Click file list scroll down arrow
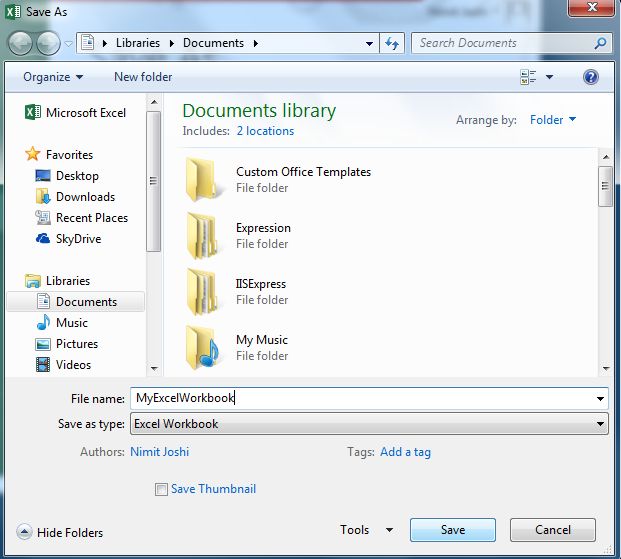This screenshot has height=559, width=621. pyautogui.click(x=606, y=369)
